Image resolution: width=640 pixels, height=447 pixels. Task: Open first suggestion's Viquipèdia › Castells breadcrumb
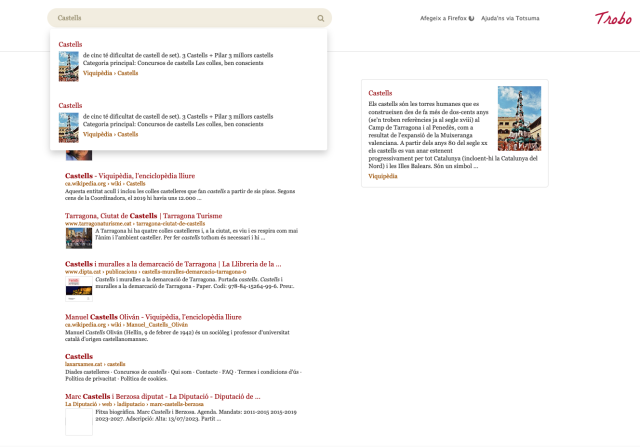[110, 73]
